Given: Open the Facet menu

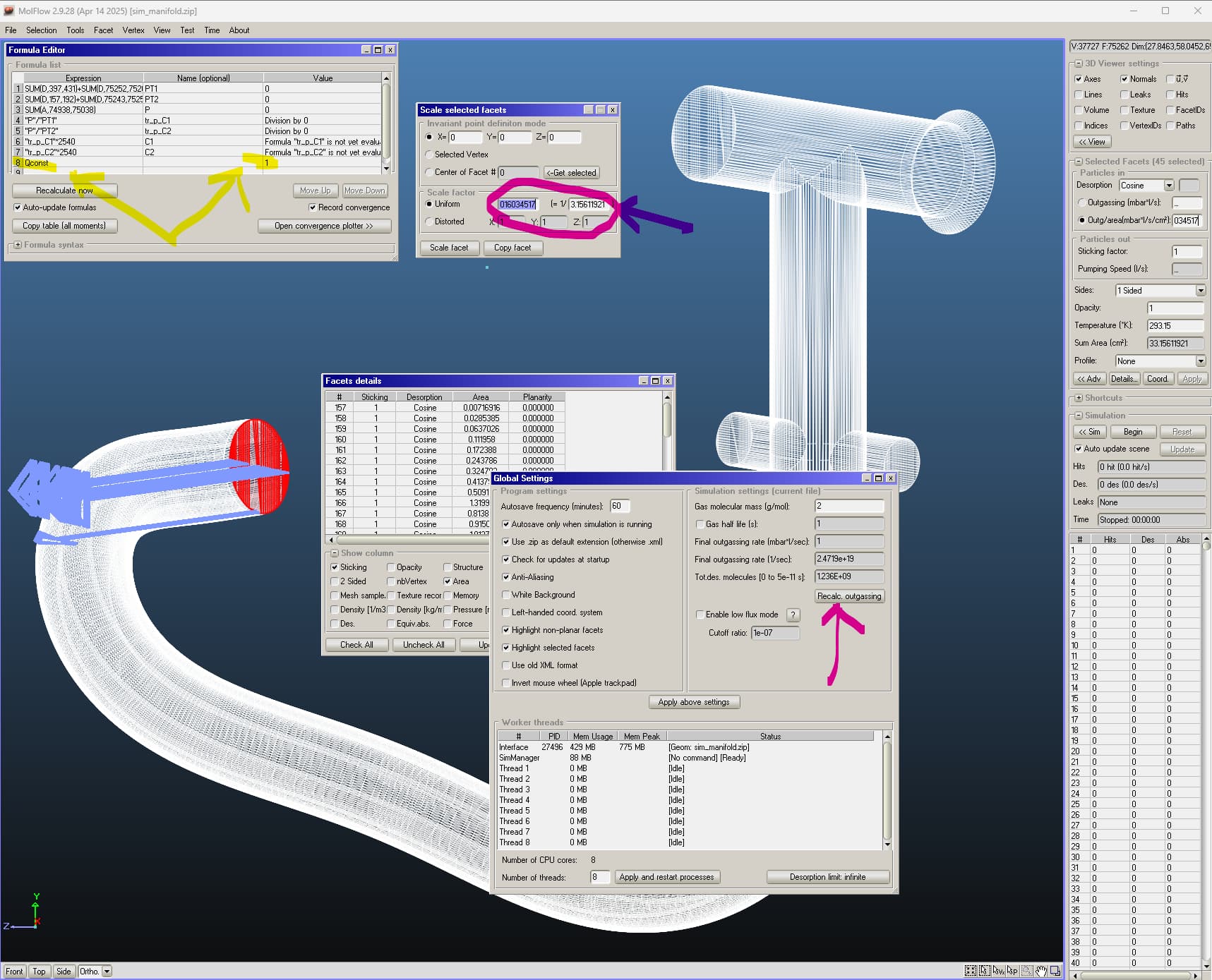Looking at the screenshot, I should (103, 30).
